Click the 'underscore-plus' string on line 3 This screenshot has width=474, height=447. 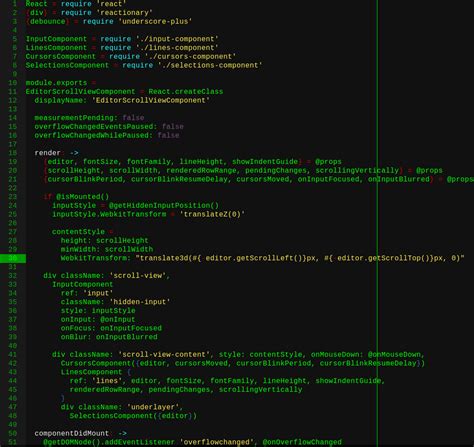(x=155, y=21)
